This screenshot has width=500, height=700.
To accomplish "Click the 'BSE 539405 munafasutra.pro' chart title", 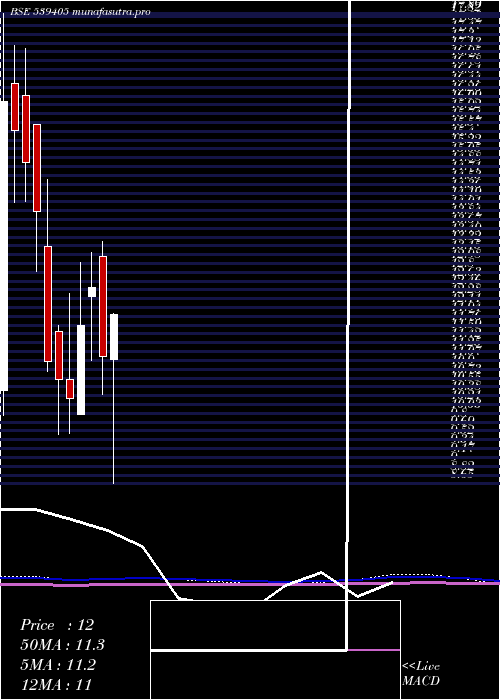I will click(x=80, y=12).
